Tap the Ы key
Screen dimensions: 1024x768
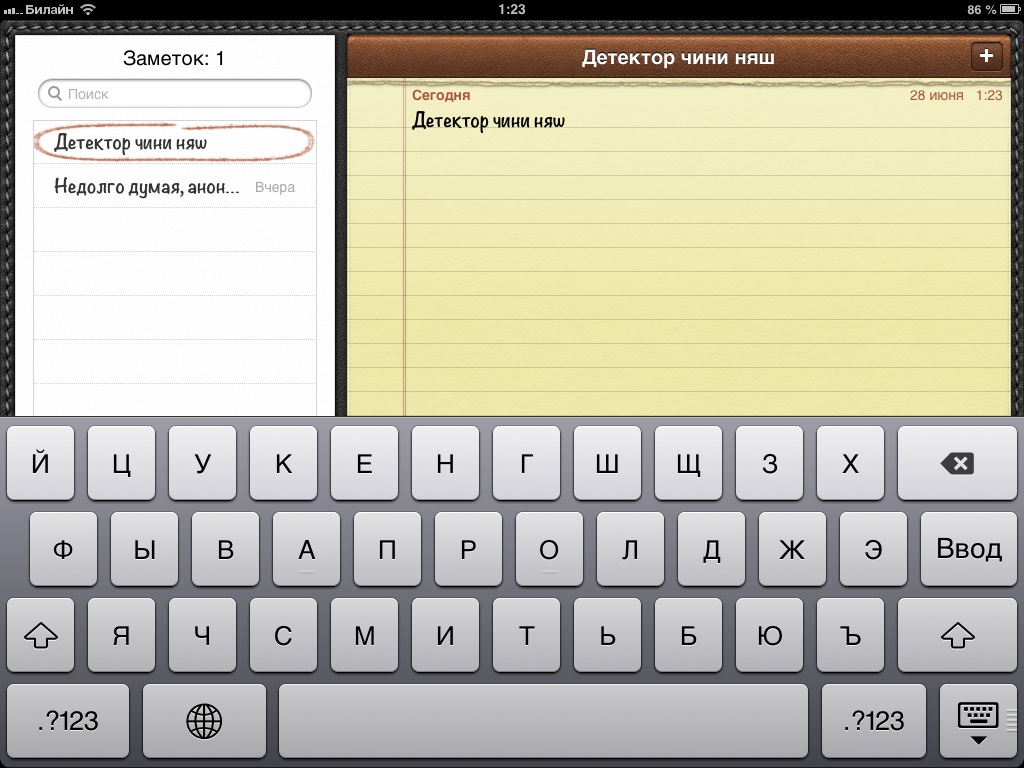pyautogui.click(x=144, y=549)
